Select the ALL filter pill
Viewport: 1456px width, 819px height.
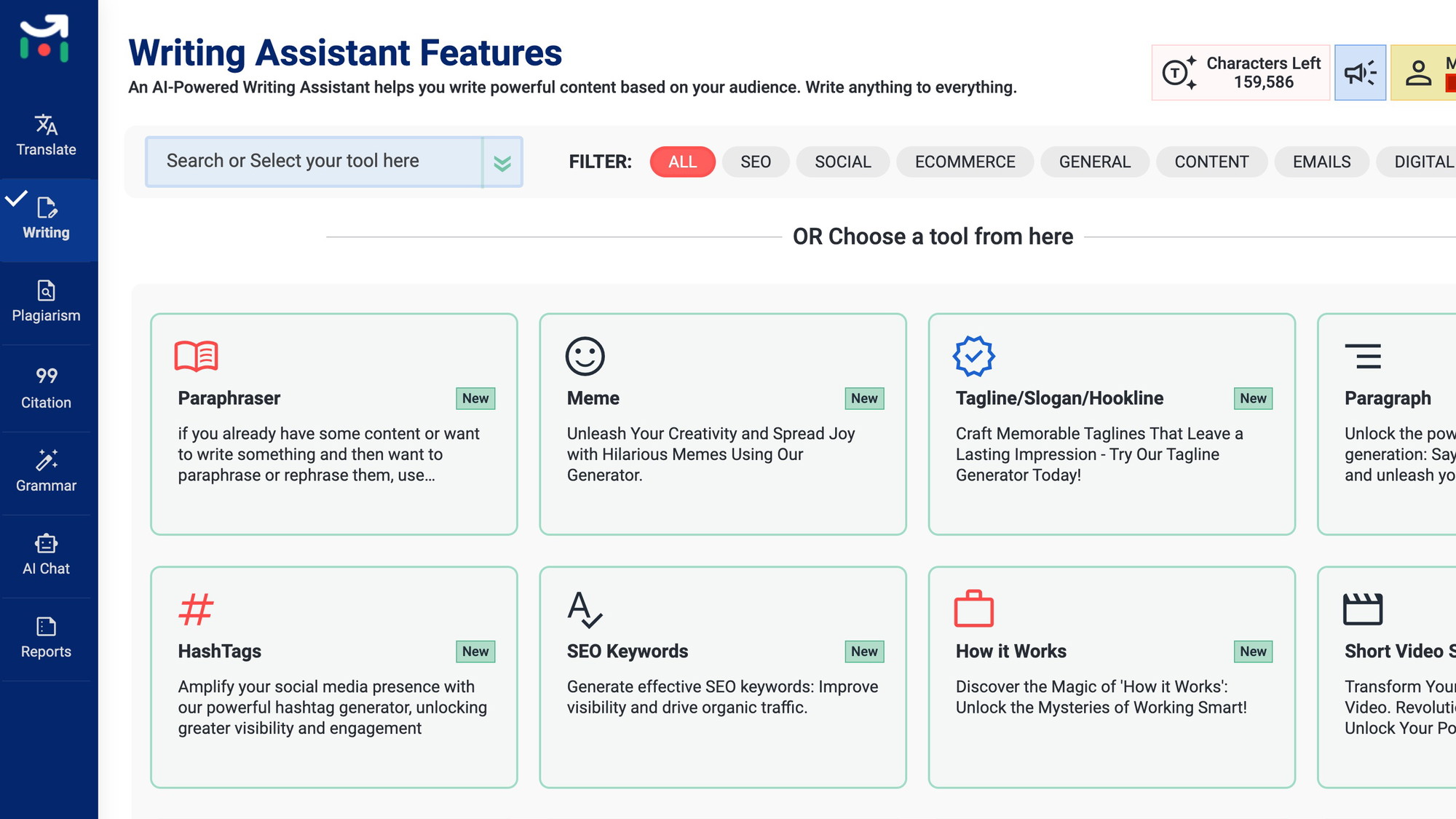coord(682,162)
